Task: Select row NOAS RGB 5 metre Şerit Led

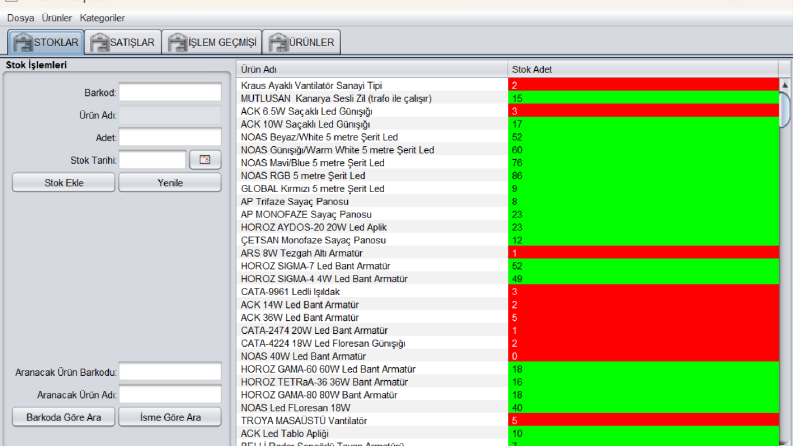Action: tap(508, 175)
